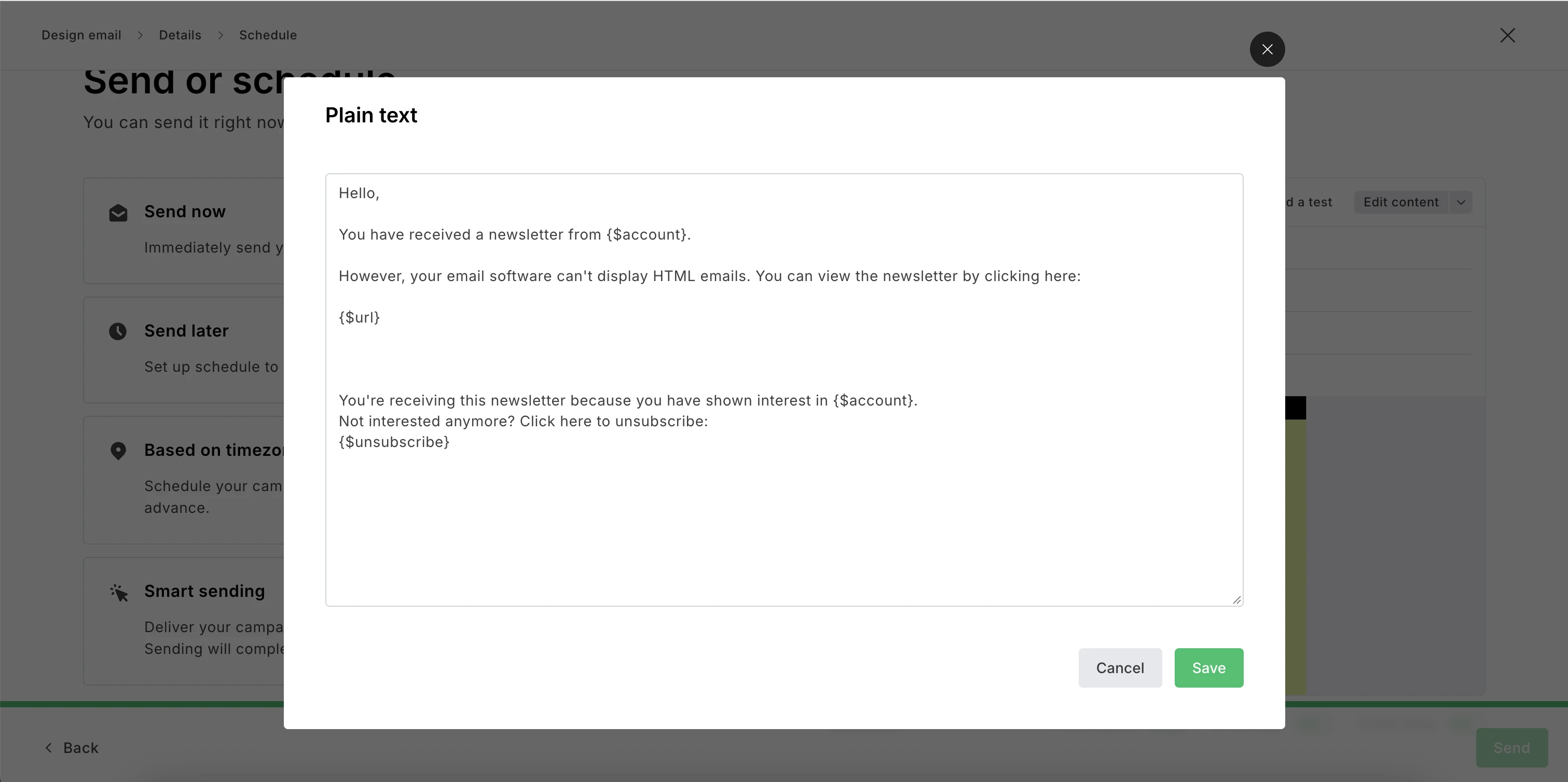Image resolution: width=1568 pixels, height=782 pixels.
Task: Click the Smart sending cursor icon
Action: click(119, 593)
